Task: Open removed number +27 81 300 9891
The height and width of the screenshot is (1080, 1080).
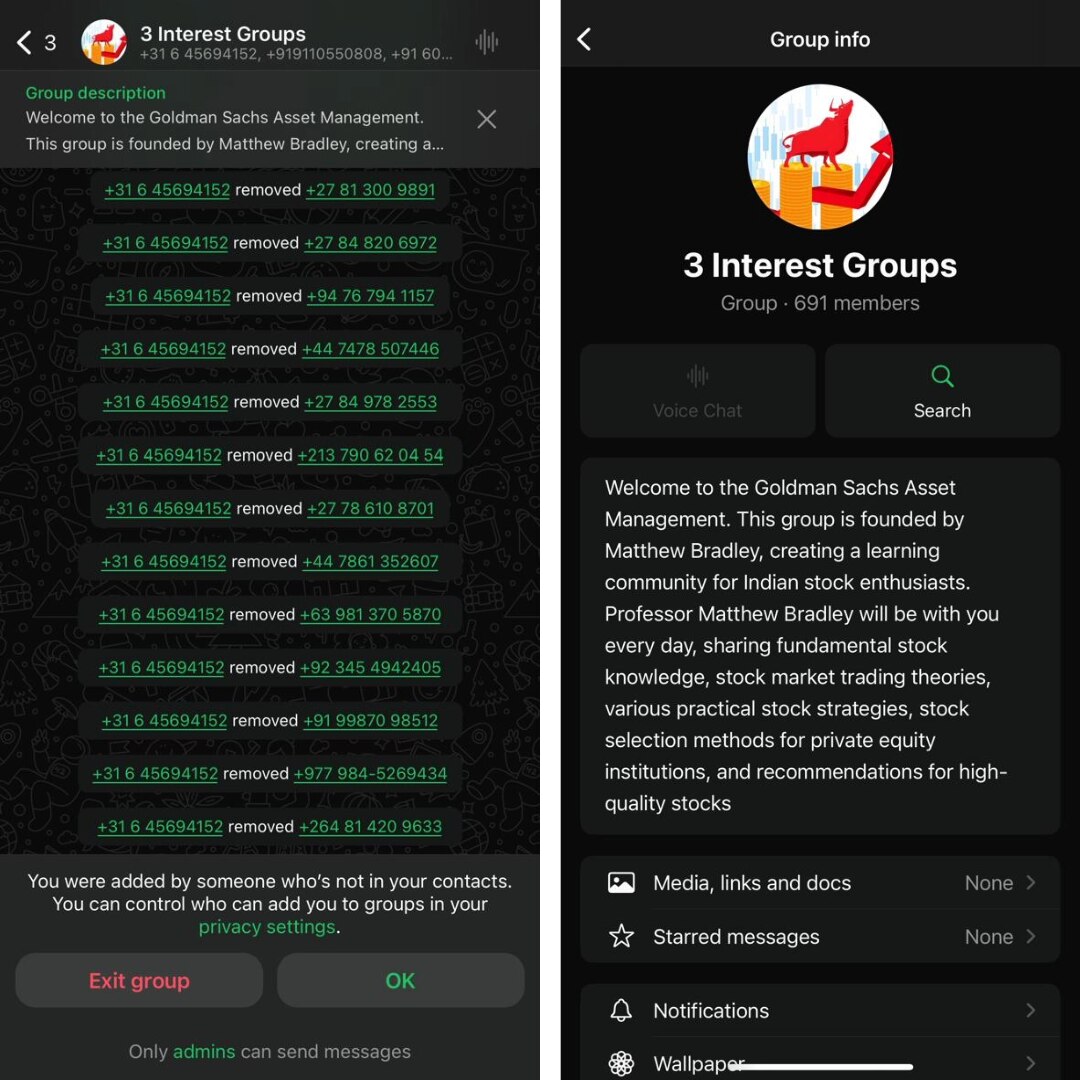Action: (370, 190)
